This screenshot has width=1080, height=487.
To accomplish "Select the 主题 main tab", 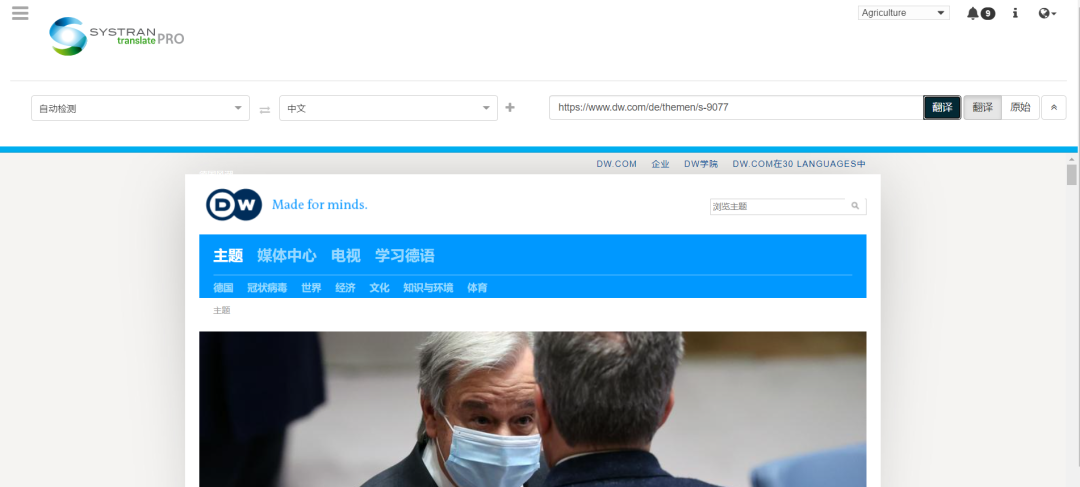I will 228,256.
